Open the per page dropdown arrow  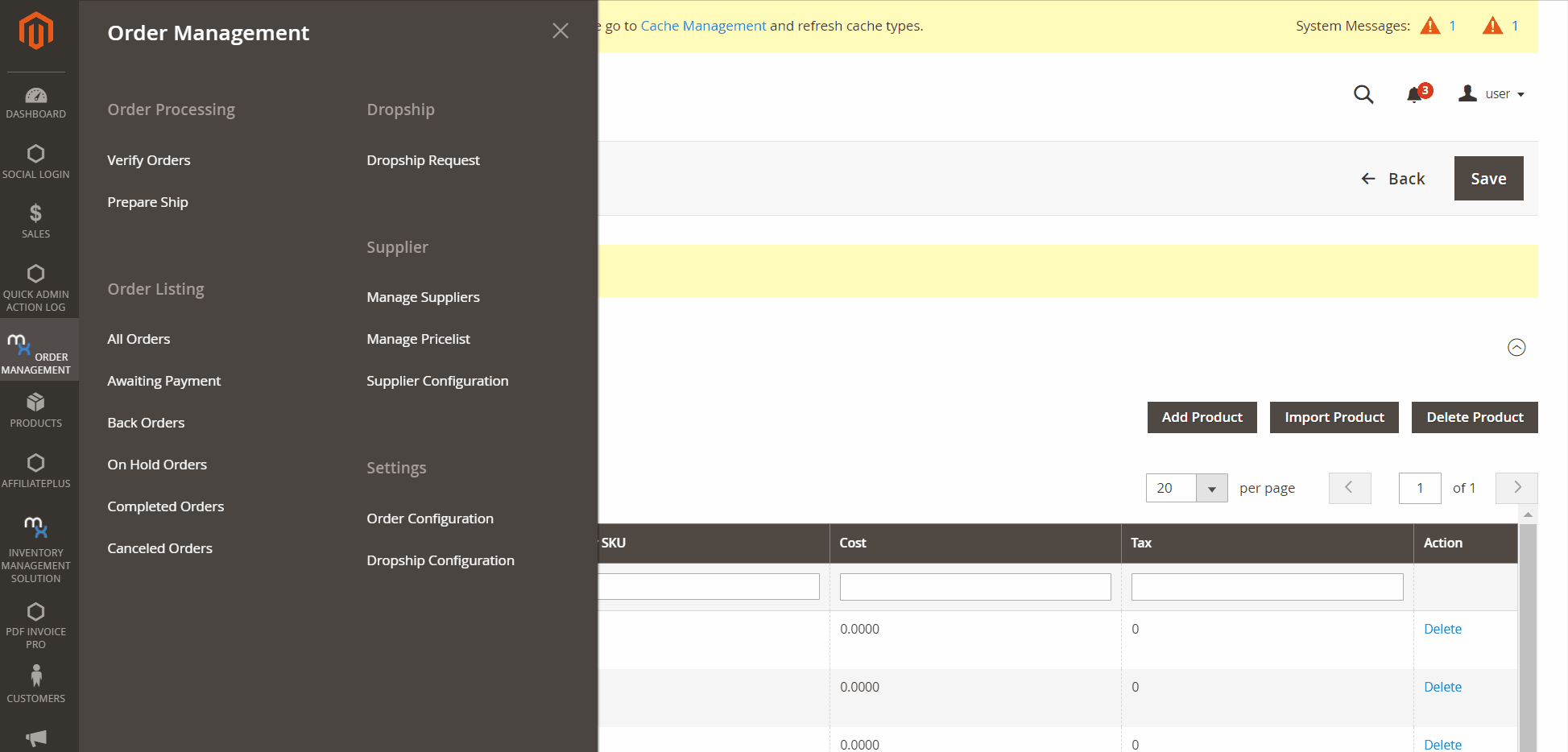[1211, 488]
